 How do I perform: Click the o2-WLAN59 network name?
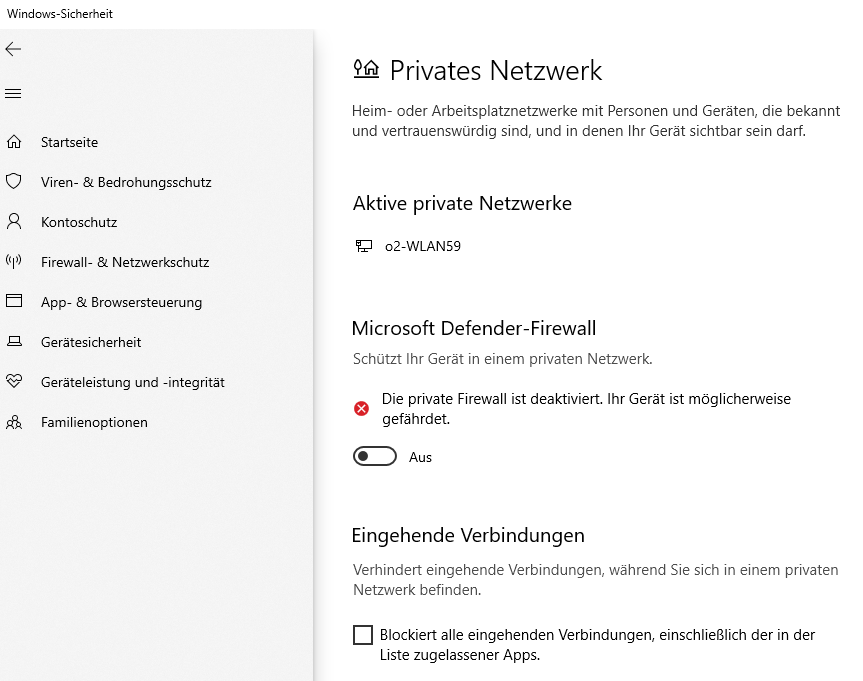pos(423,246)
